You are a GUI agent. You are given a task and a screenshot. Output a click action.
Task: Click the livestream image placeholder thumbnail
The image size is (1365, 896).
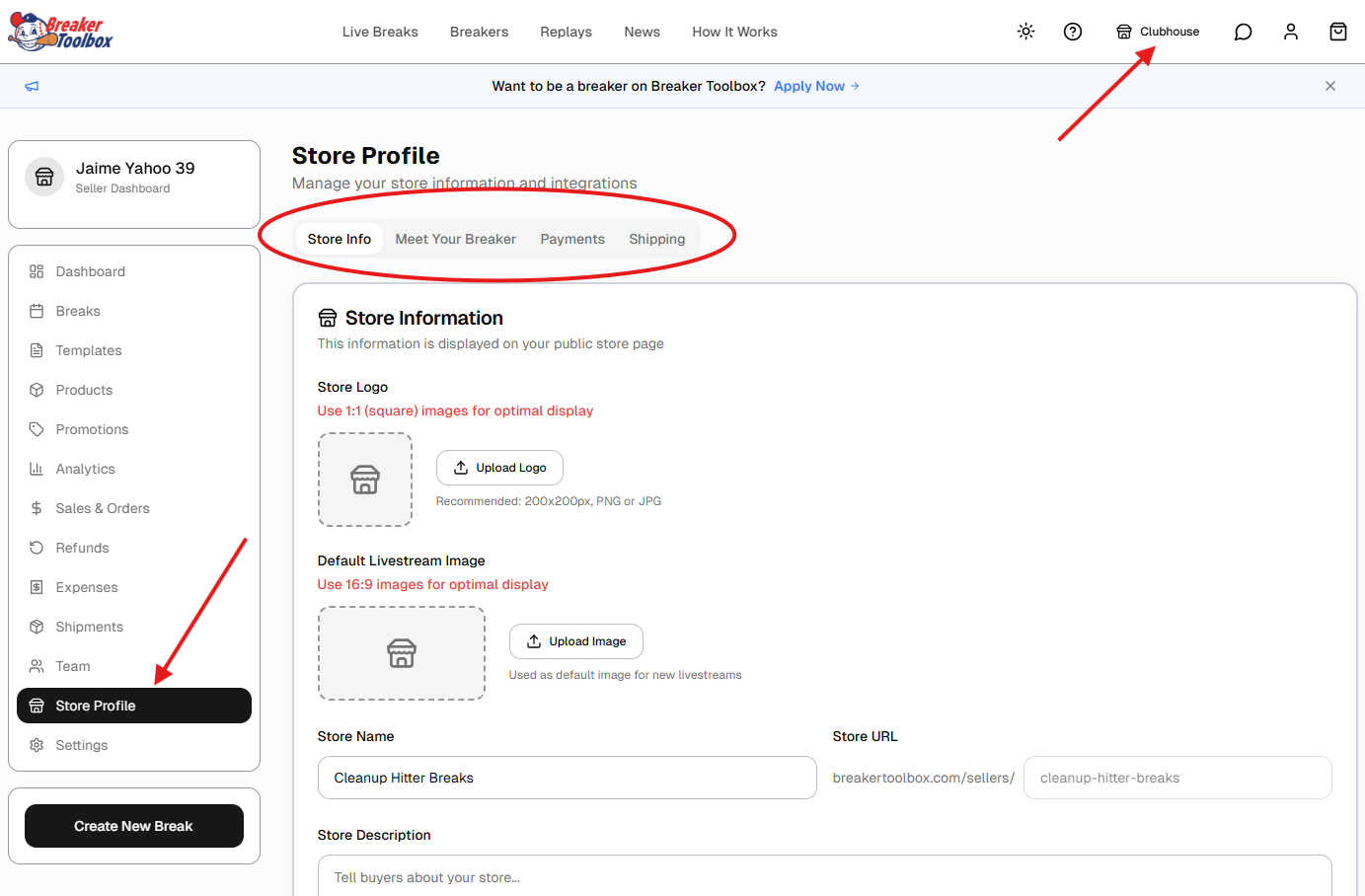click(402, 653)
